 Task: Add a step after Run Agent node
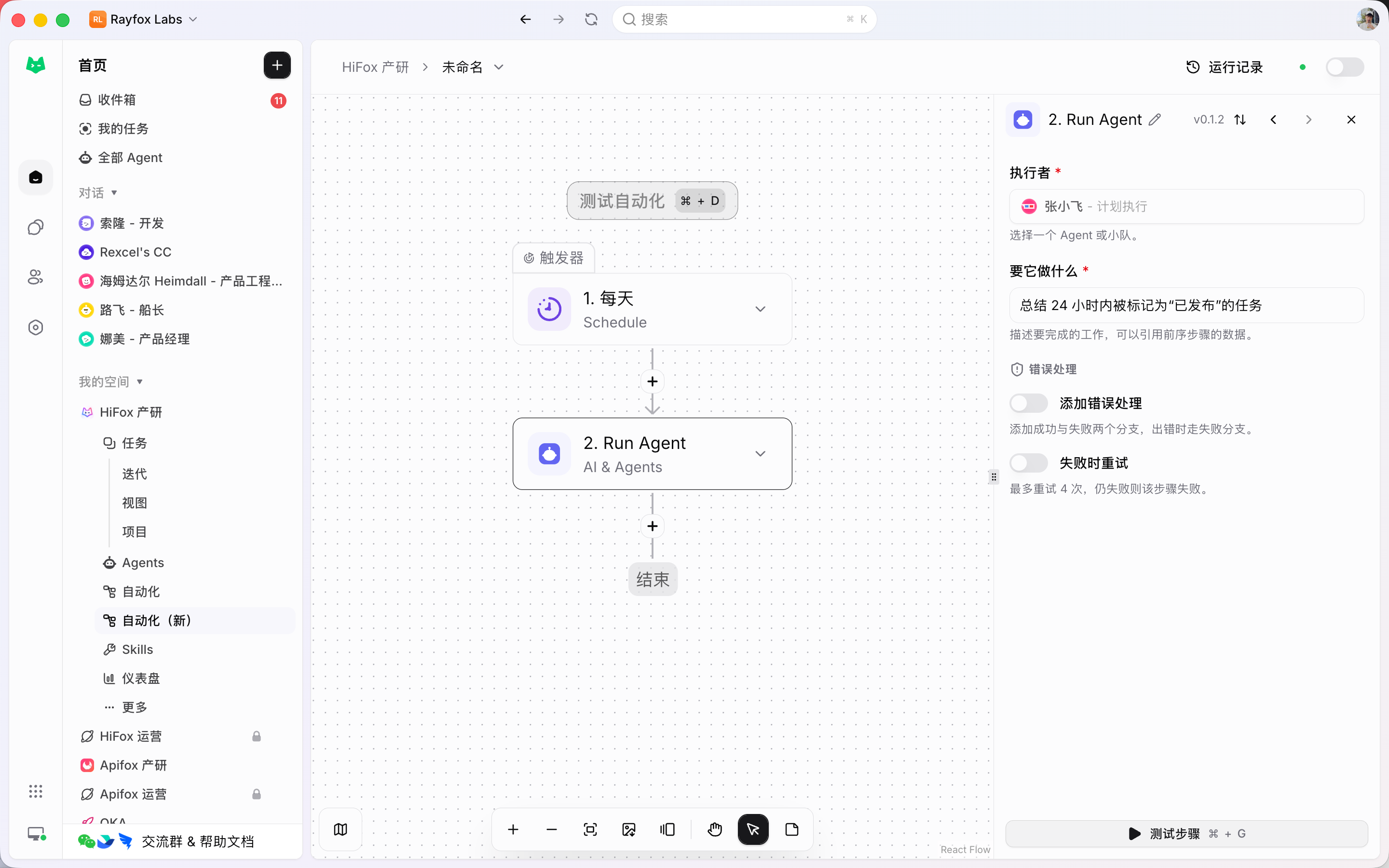pos(653,526)
